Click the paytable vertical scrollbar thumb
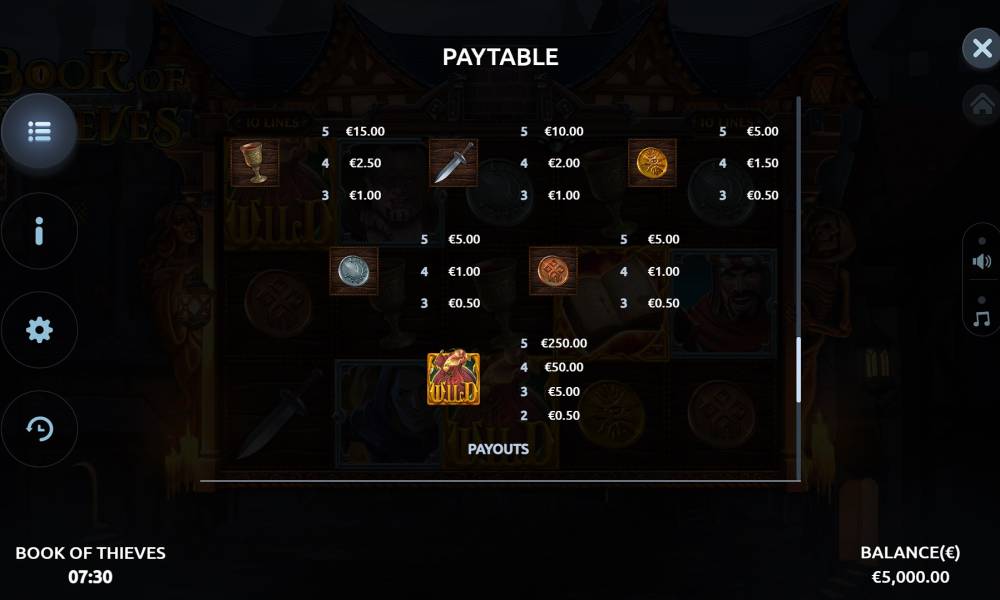This screenshot has height=600, width=1000. pyautogui.click(x=798, y=370)
